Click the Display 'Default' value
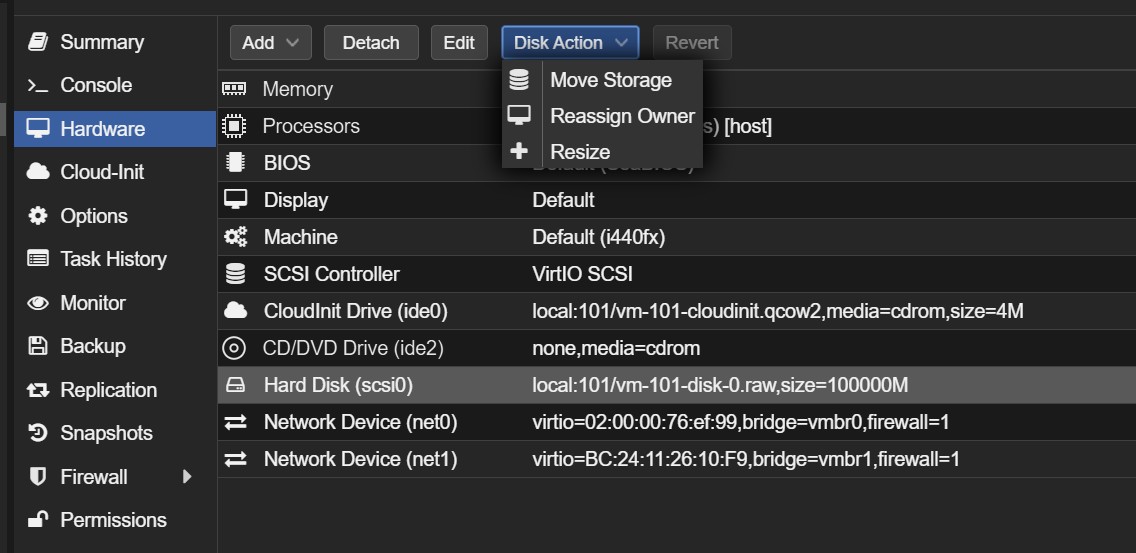 (x=564, y=200)
